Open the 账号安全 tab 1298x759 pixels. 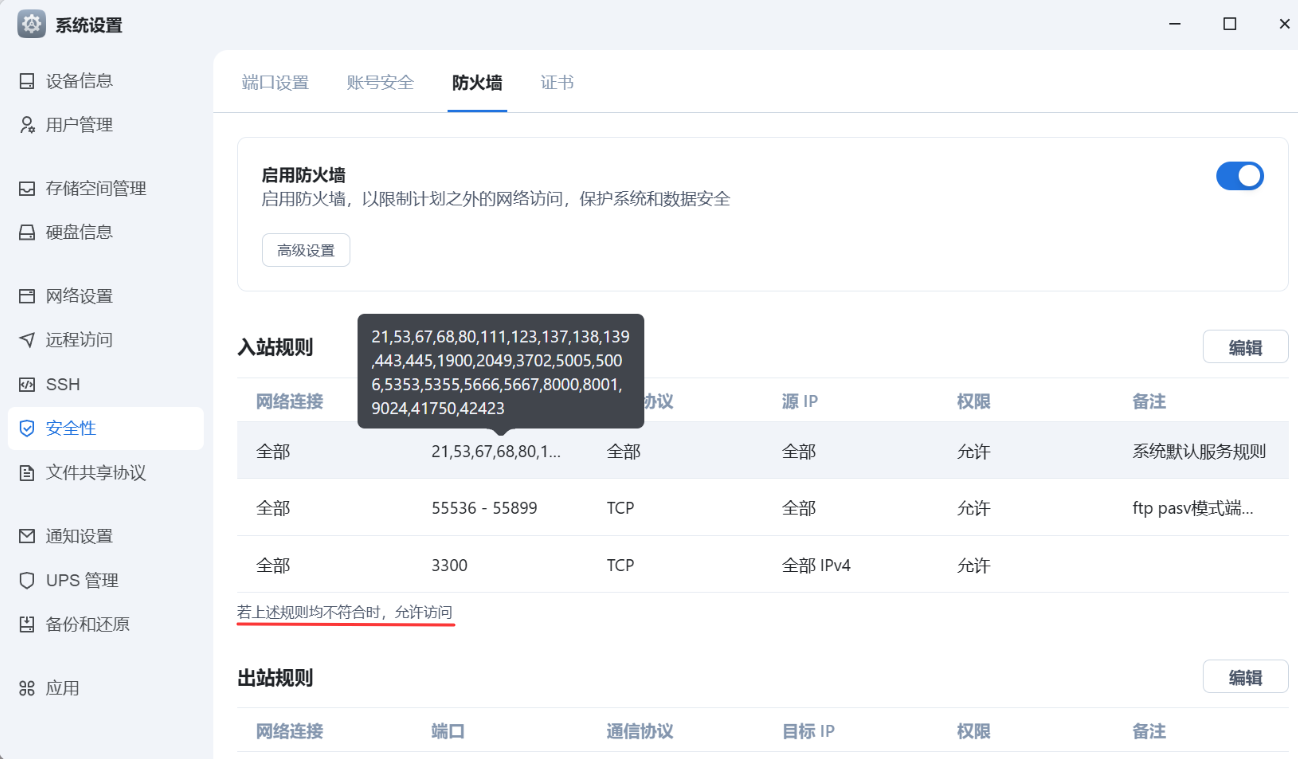coord(380,83)
